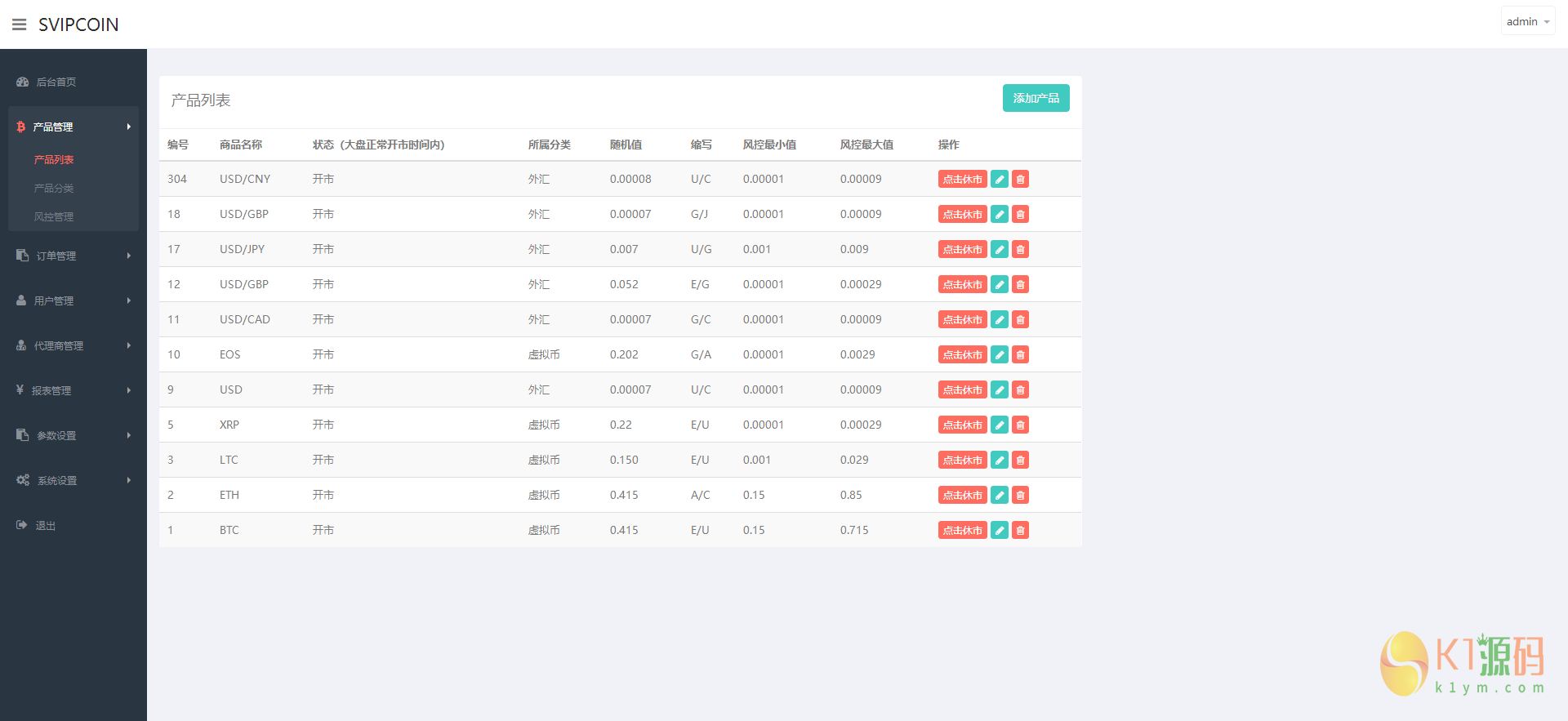
Task: Delete the BTC product with trash icon
Action: 1020,531
